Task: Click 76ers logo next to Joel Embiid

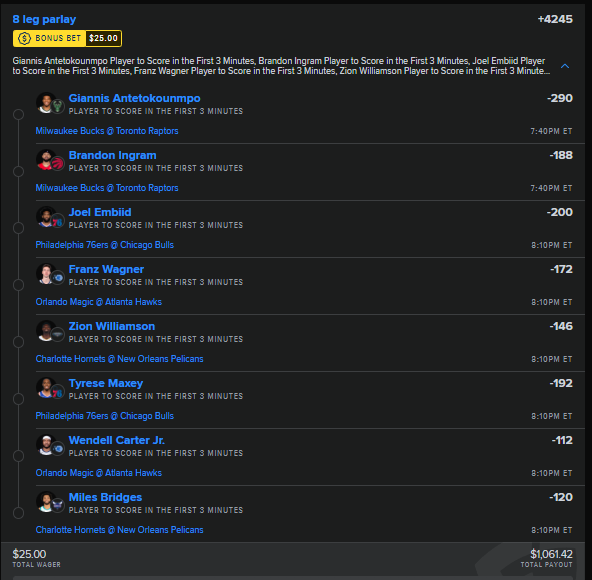Action: pyautogui.click(x=57, y=222)
